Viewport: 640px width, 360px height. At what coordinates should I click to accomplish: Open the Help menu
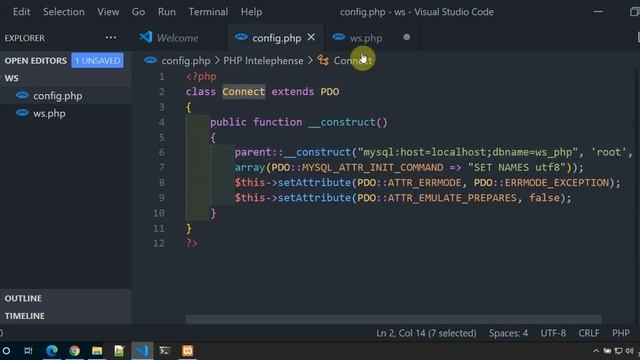[251, 12]
